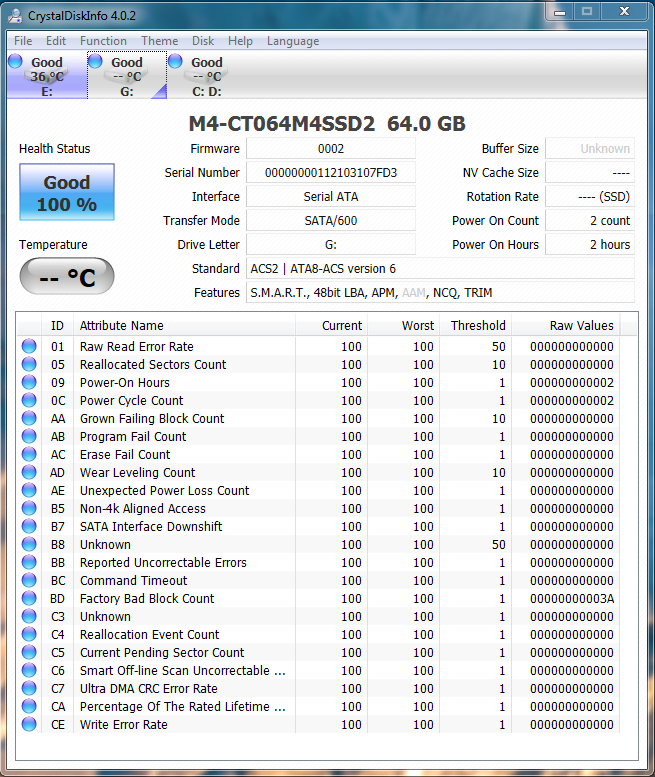Click the Firmware value field 0002

coord(330,149)
